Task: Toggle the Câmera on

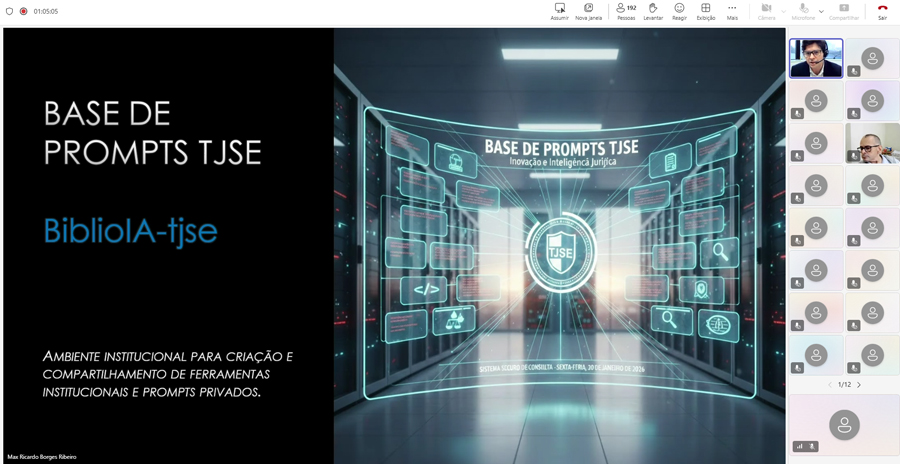Action: 766,11
